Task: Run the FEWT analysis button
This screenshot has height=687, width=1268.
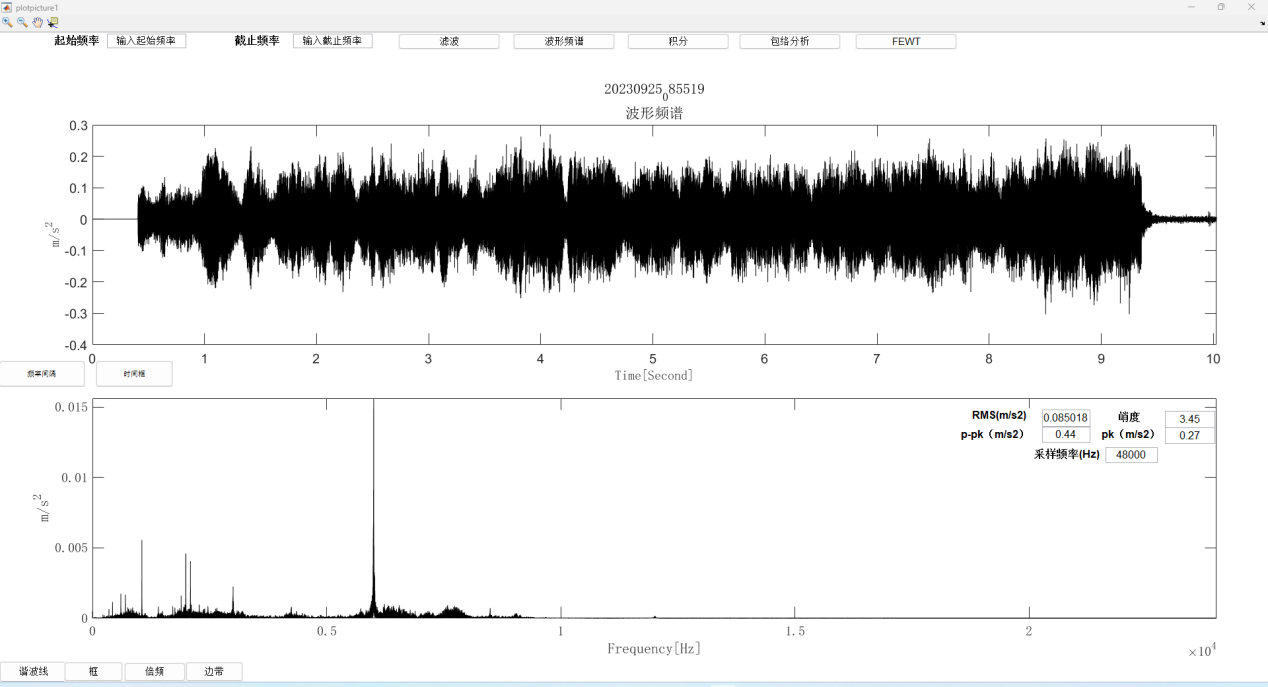Action: pyautogui.click(x=906, y=42)
